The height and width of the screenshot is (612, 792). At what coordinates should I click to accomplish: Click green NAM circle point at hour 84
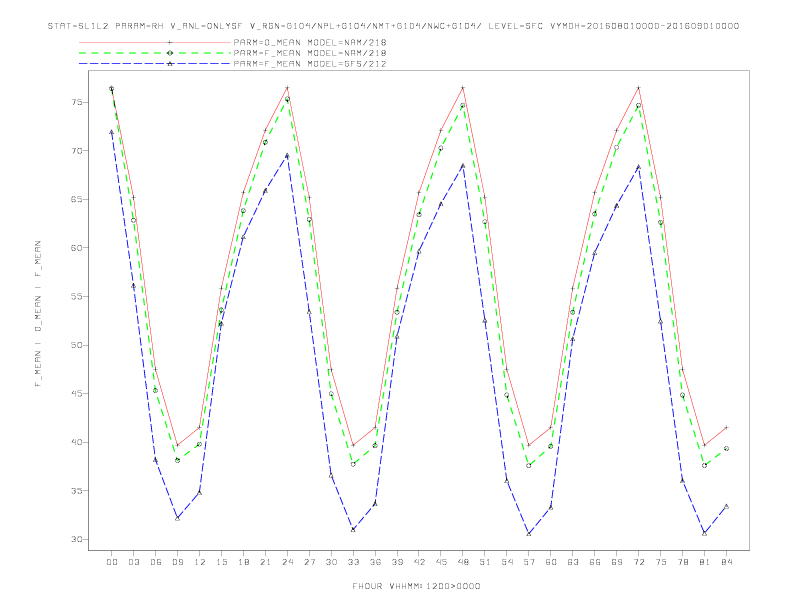point(726,448)
